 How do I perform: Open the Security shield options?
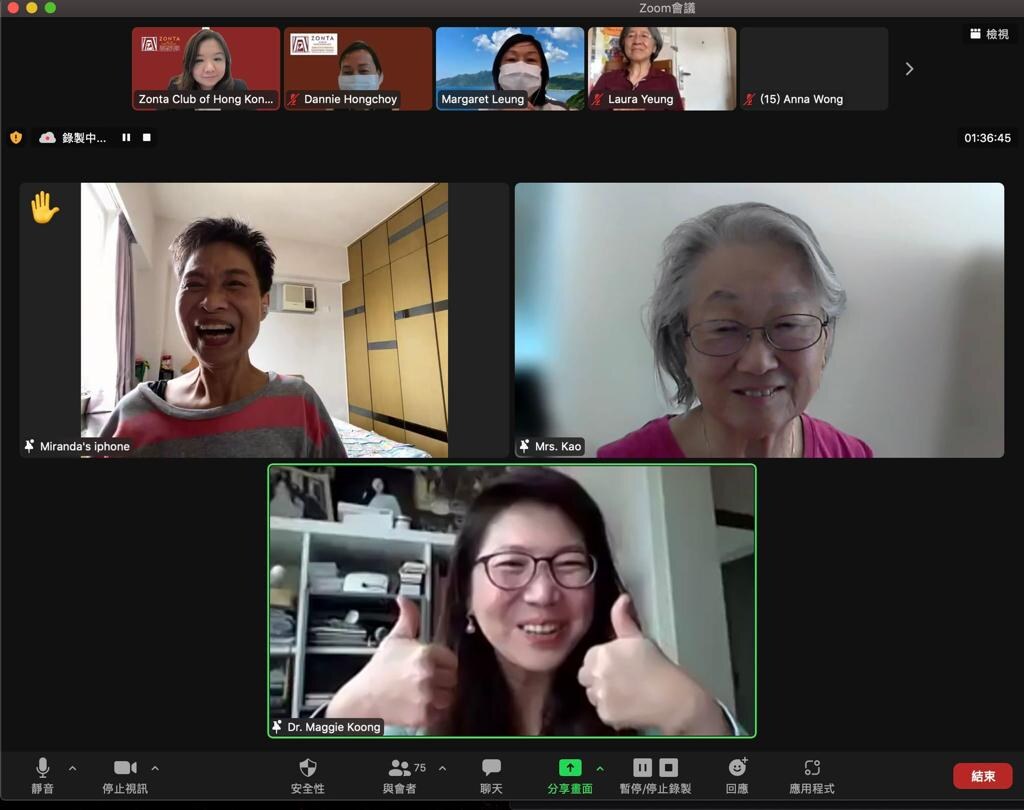tap(308, 768)
